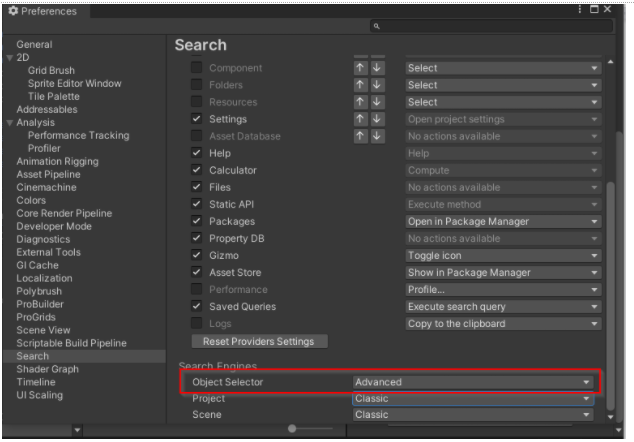The image size is (634, 442).
Task: Open the Scene search engine dropdown
Action: [473, 414]
